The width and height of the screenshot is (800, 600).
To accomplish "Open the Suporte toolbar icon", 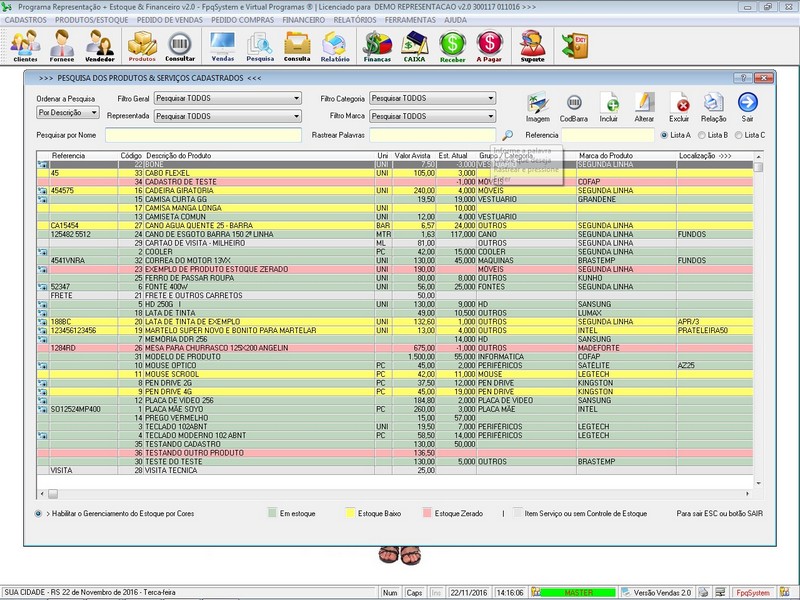I will (533, 46).
